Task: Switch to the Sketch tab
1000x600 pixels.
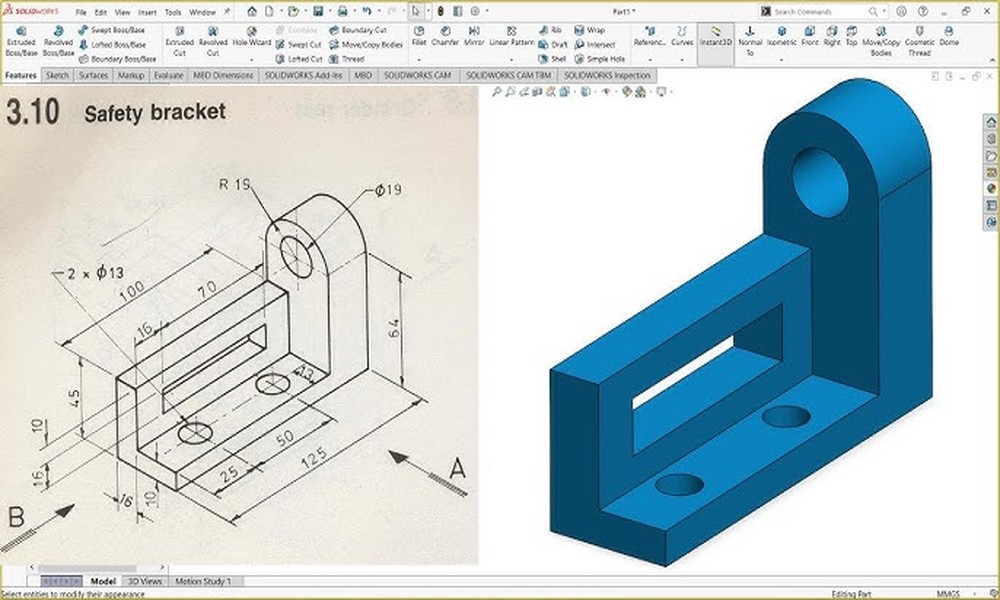Action: point(57,75)
